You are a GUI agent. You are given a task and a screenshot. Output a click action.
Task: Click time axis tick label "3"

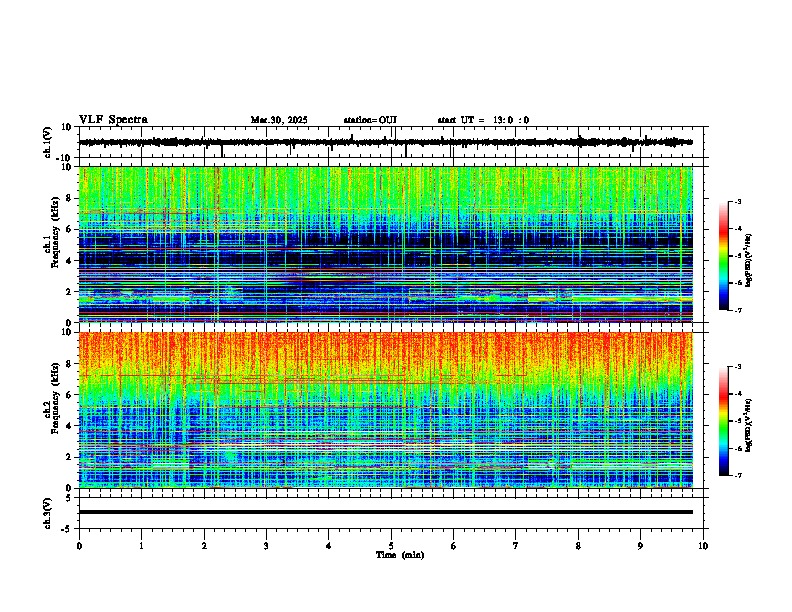[x=266, y=546]
